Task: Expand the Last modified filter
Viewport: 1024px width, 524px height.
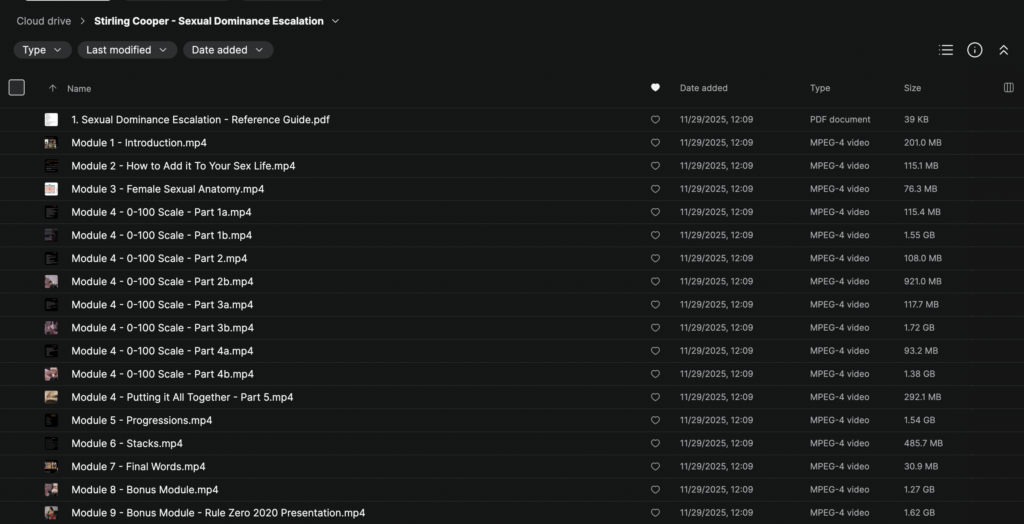Action: point(126,50)
